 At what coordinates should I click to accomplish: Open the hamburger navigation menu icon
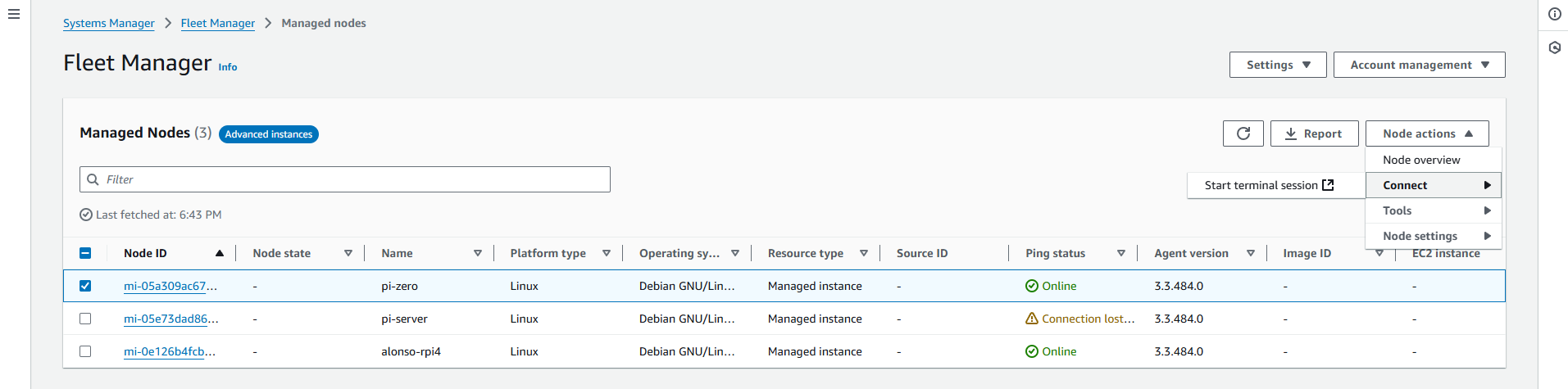14,14
